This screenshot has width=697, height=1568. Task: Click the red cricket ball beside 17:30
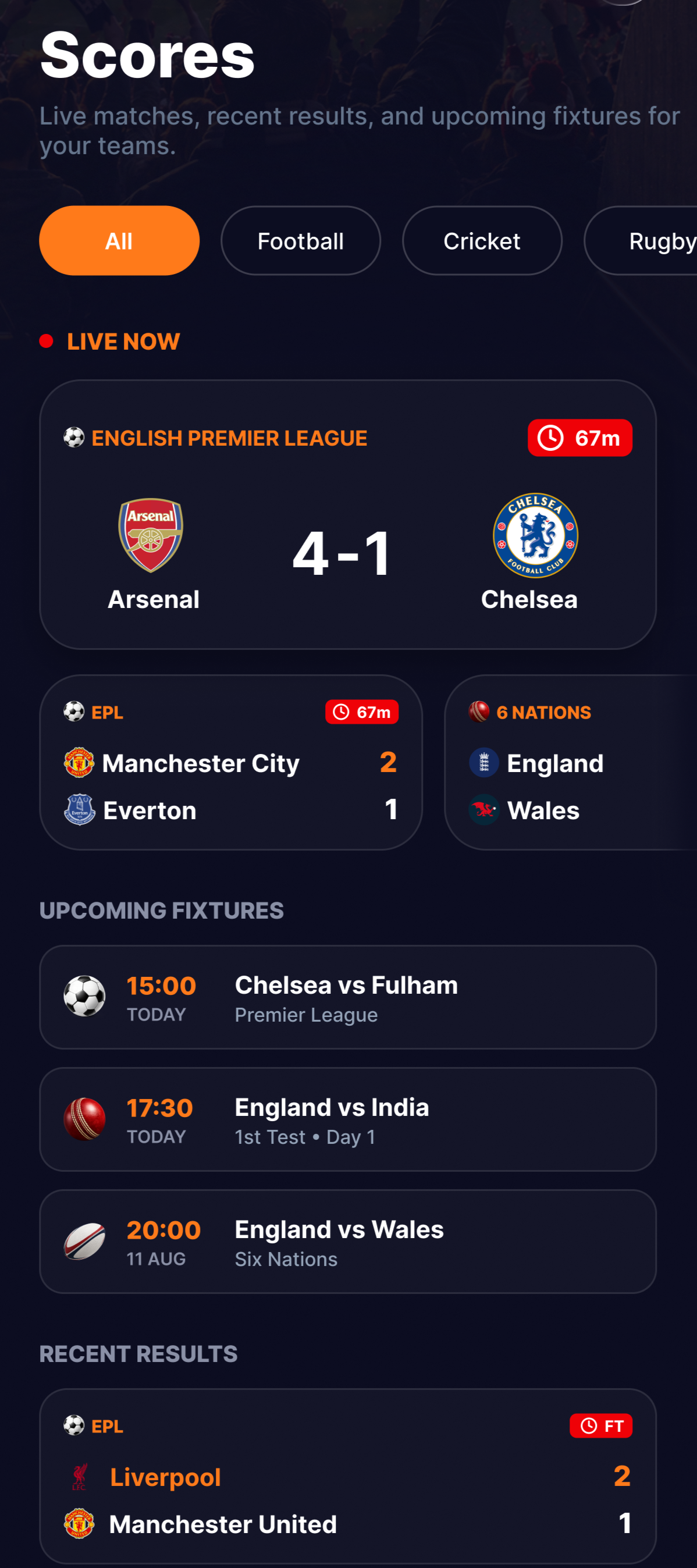(84, 1119)
